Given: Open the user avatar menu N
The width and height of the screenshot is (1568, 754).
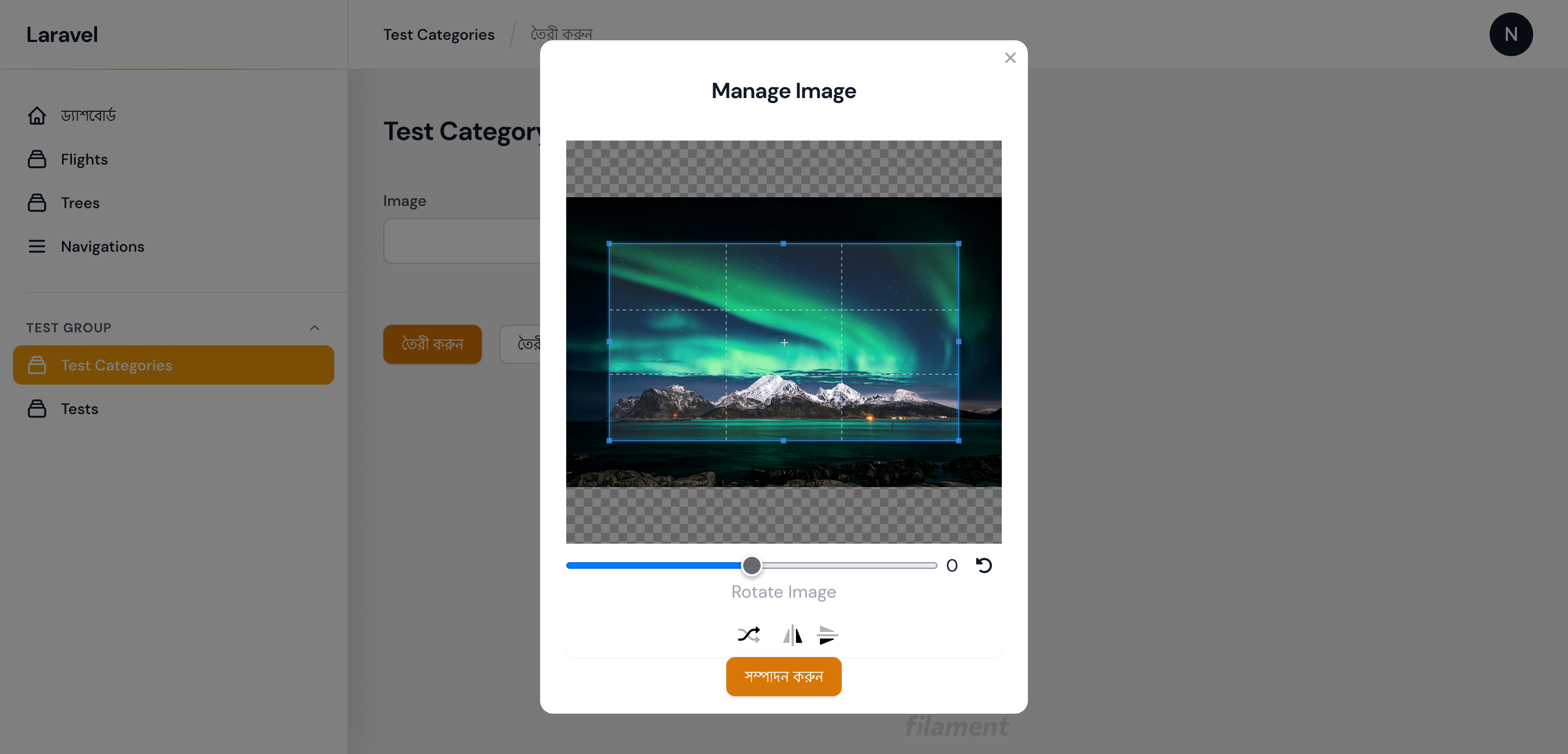Looking at the screenshot, I should click(x=1510, y=35).
